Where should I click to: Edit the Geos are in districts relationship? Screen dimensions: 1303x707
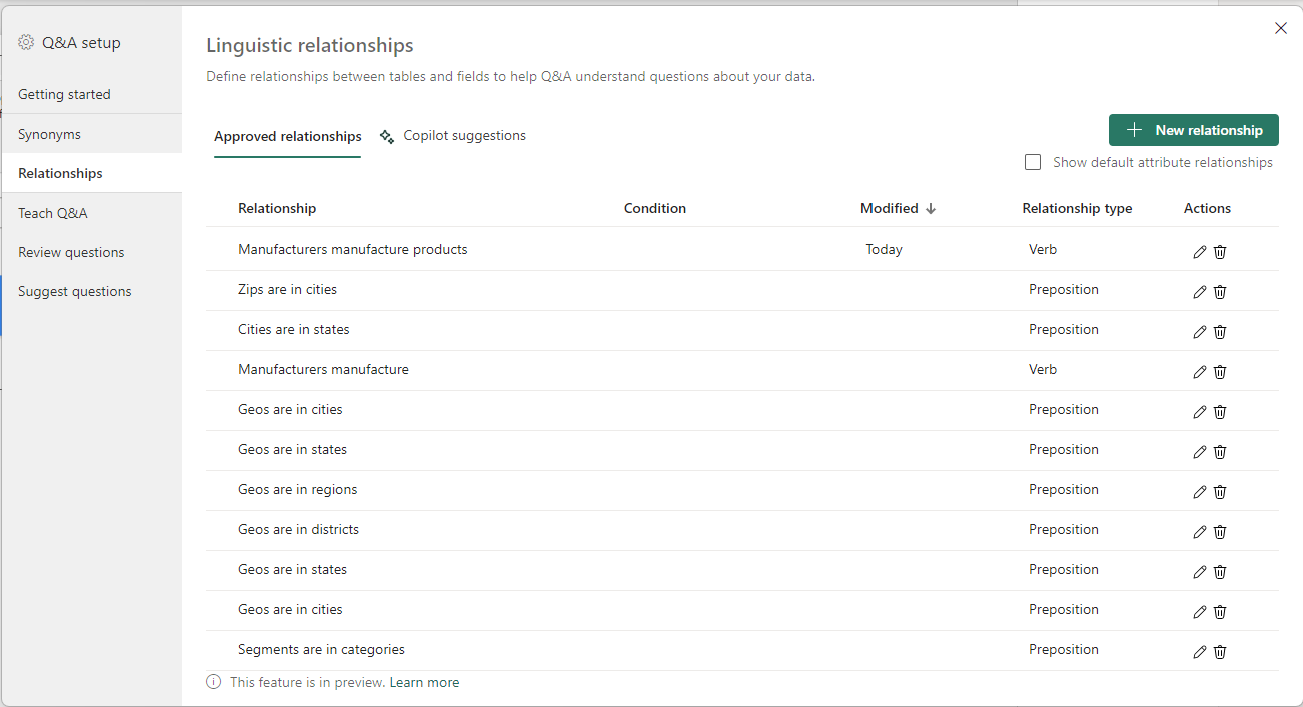coord(1200,532)
